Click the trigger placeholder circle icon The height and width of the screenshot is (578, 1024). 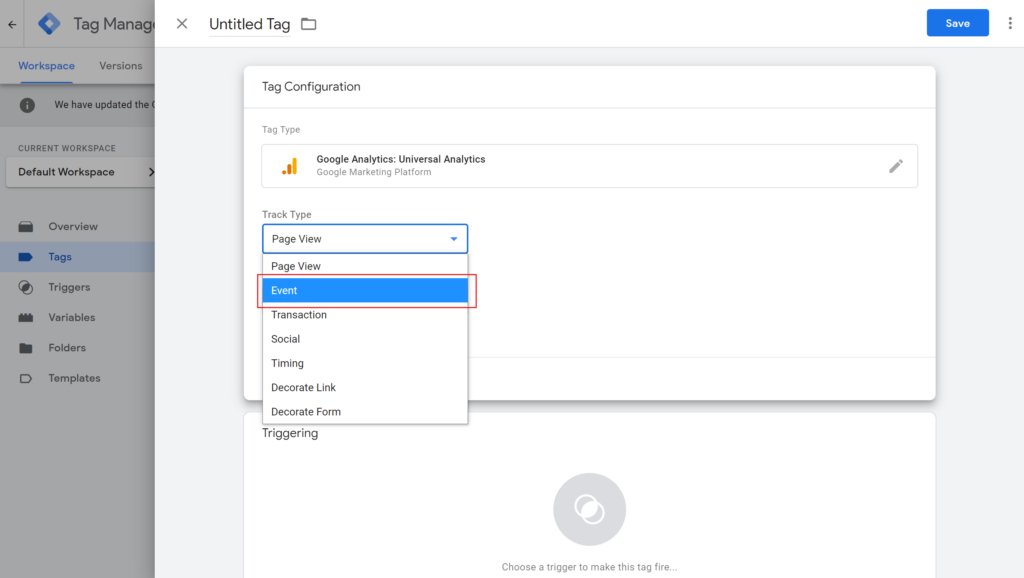click(589, 509)
